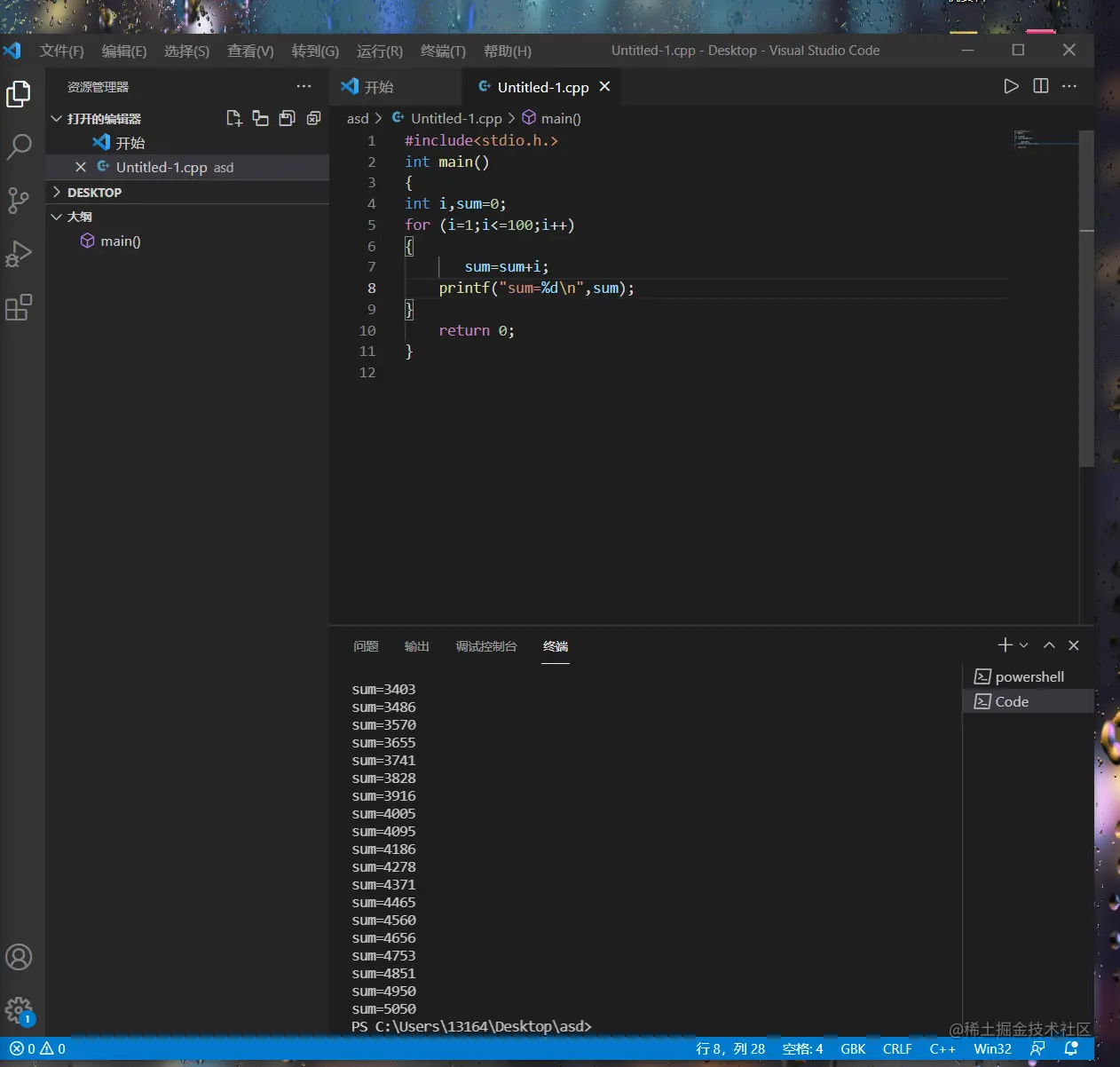Switch to the 问题 panel tab
Screen dimensions: 1120x1067
tap(366, 646)
